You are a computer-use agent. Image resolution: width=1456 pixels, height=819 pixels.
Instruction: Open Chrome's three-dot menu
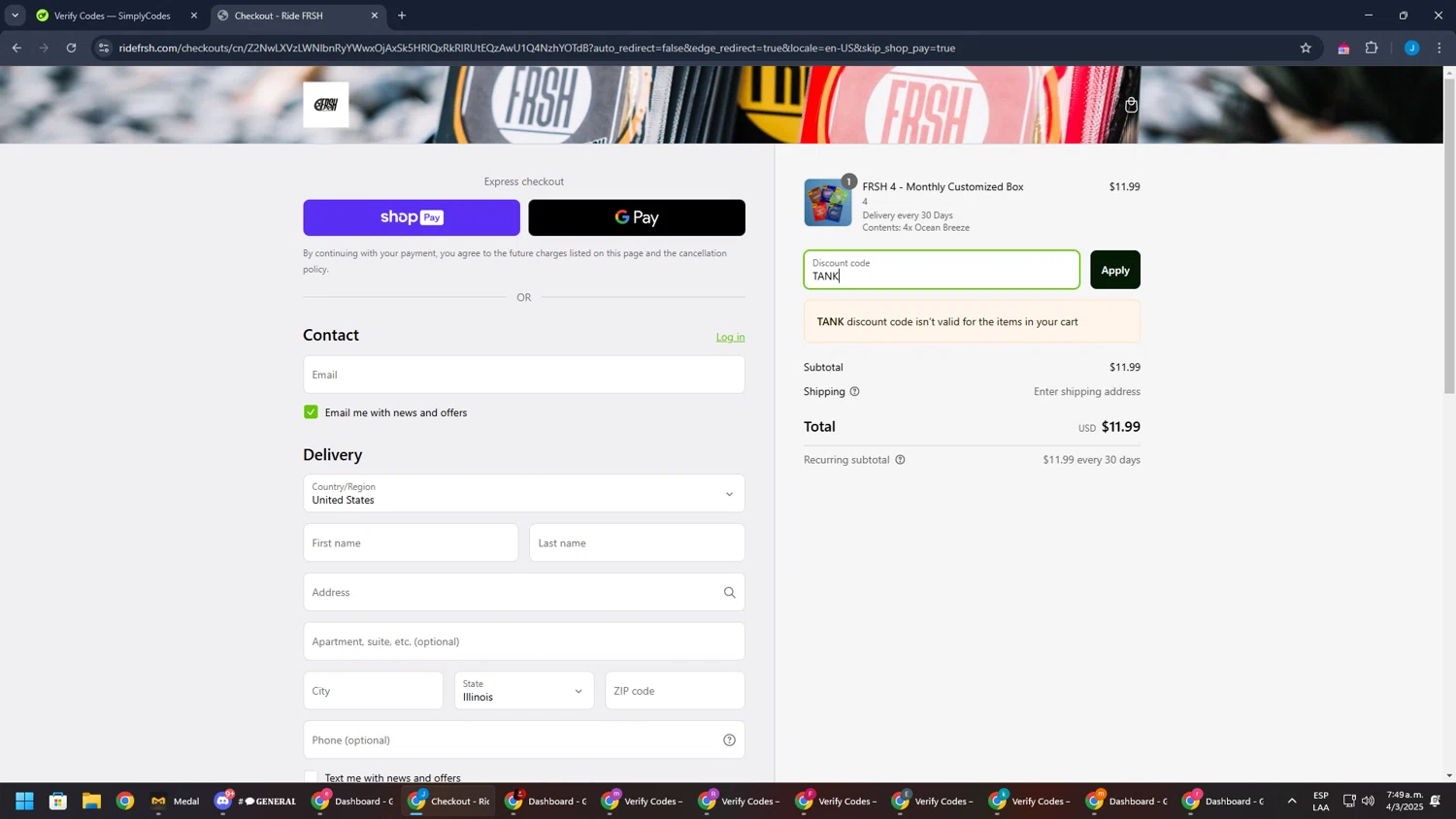(x=1439, y=48)
